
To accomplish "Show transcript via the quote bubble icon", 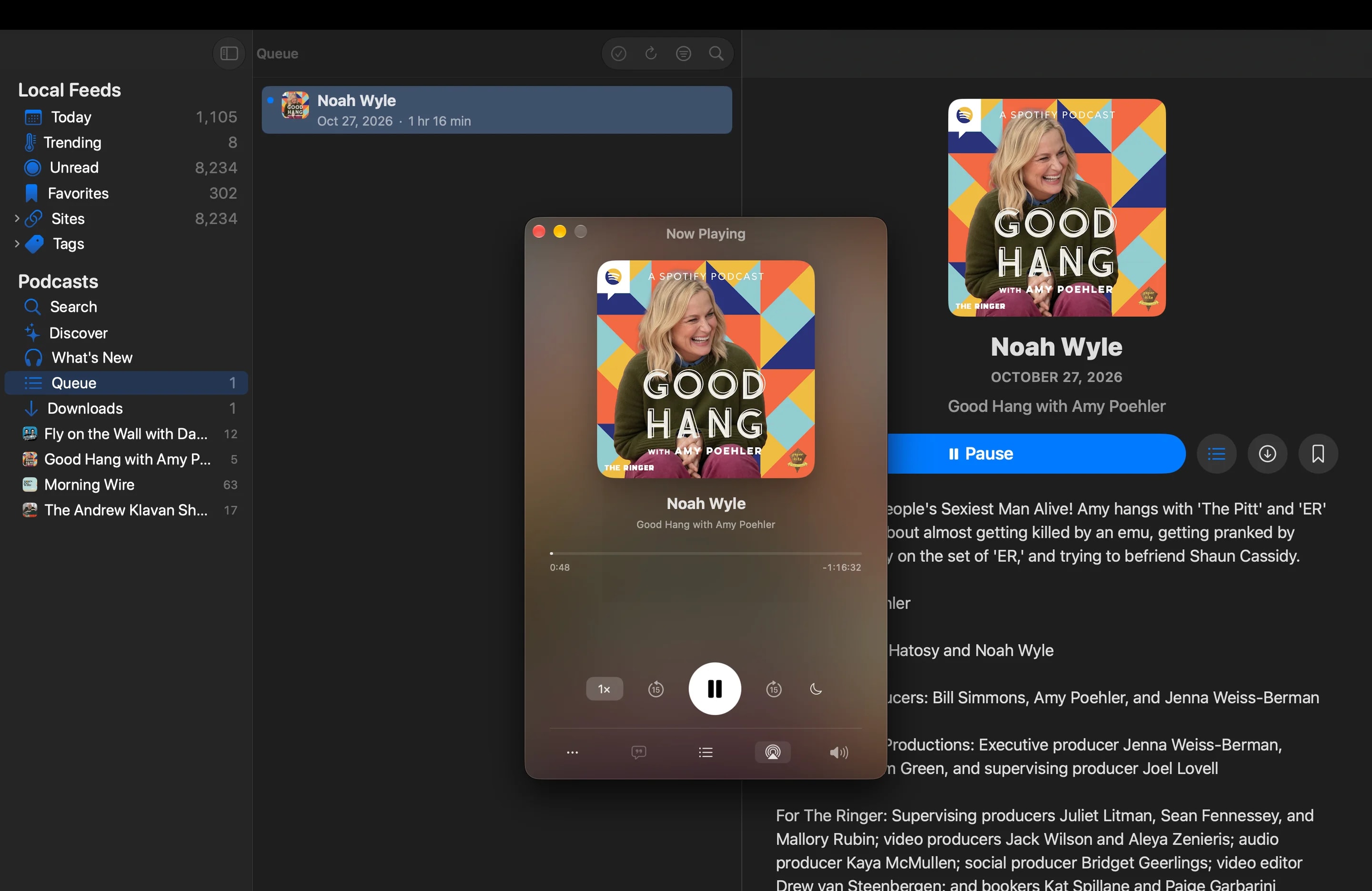I will point(639,752).
